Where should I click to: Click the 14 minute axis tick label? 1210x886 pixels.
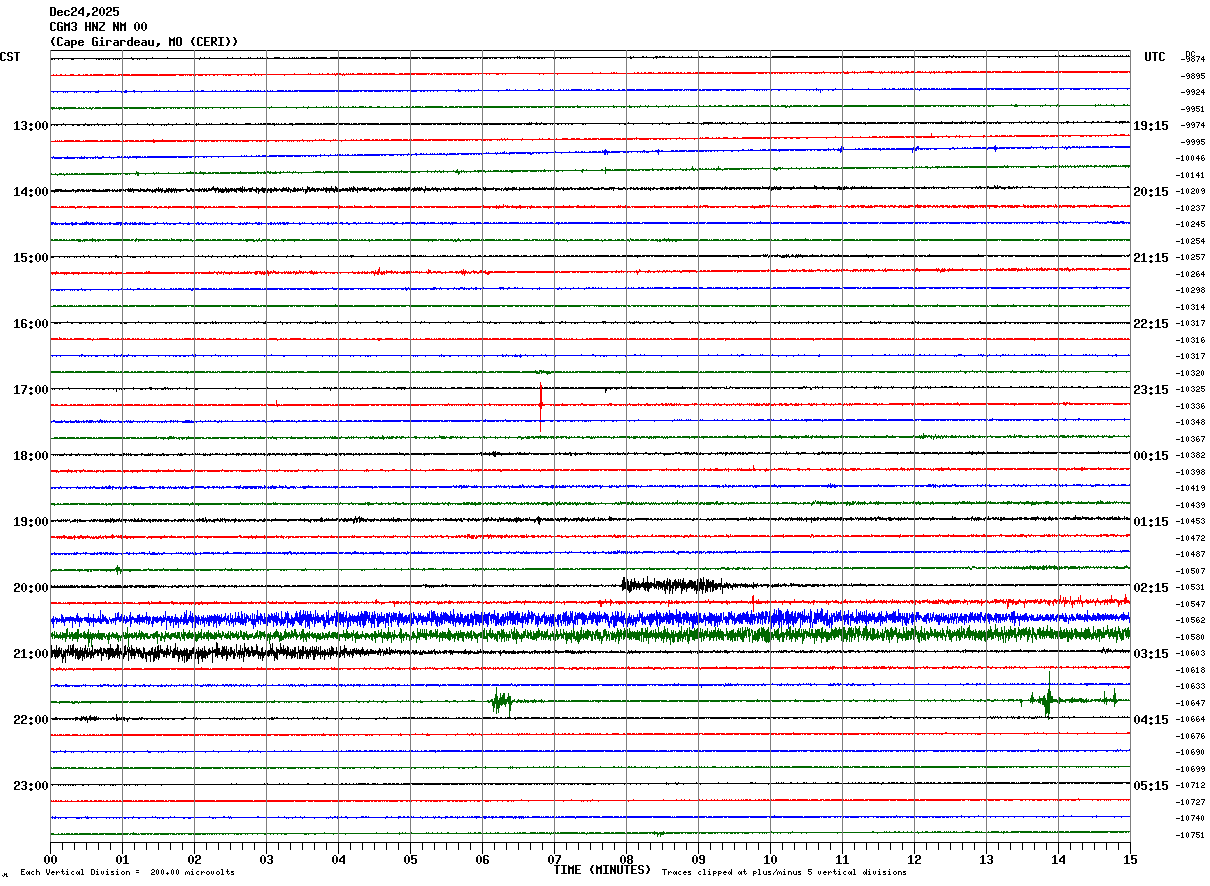point(1058,859)
